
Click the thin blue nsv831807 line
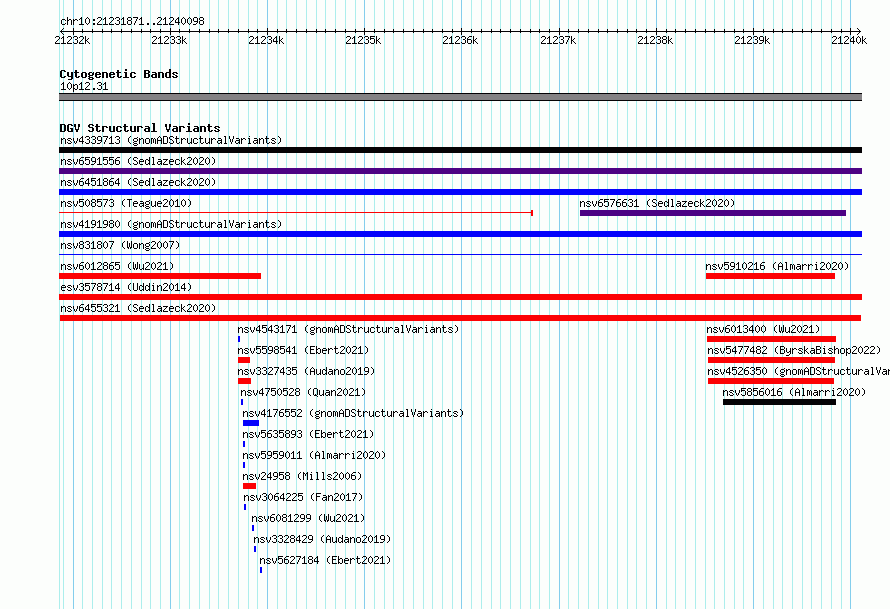[460, 255]
